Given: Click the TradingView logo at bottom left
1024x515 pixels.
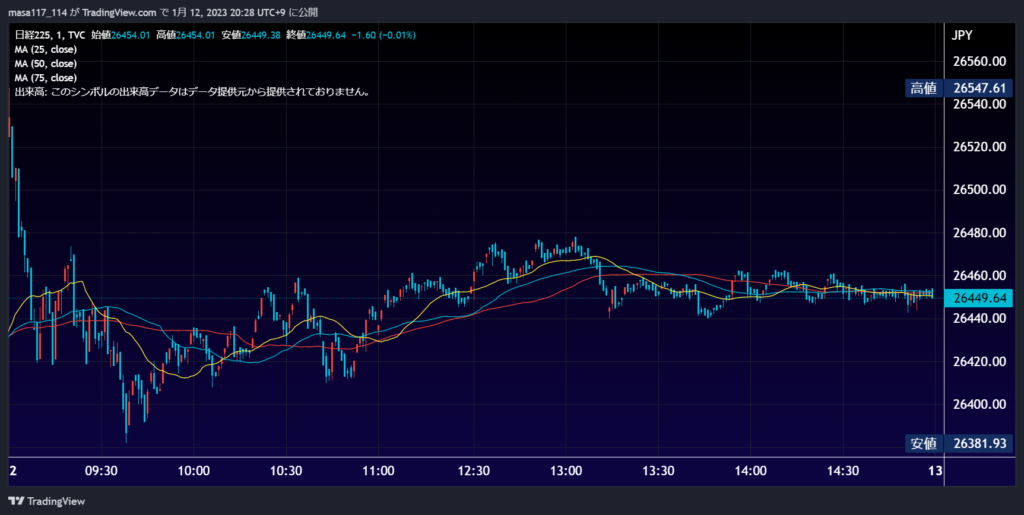Looking at the screenshot, I should [46, 501].
